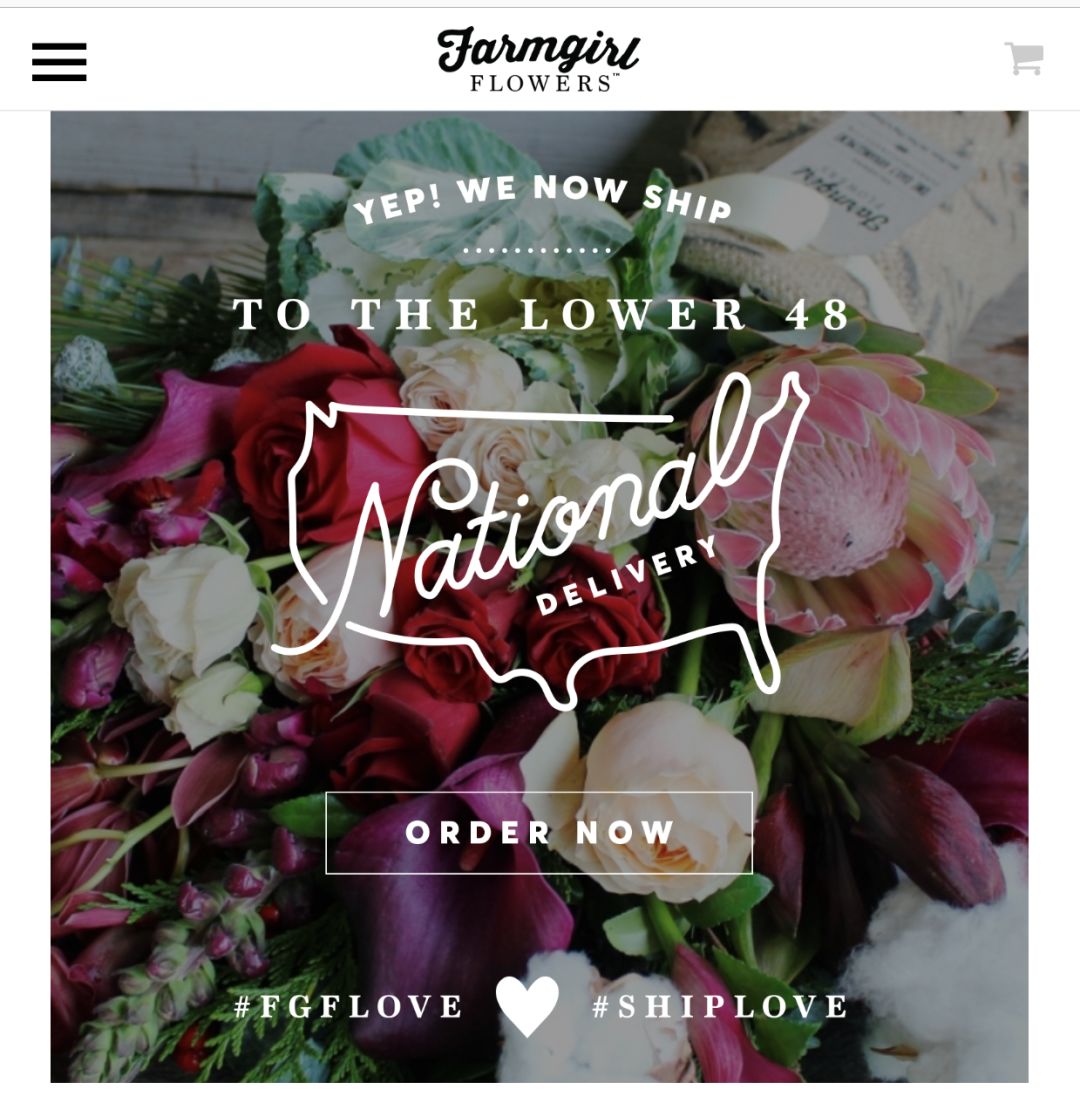This screenshot has height=1096, width=1080.
Task: Click the "FLOWERS" wordmark under the logo
Action: [x=544, y=83]
